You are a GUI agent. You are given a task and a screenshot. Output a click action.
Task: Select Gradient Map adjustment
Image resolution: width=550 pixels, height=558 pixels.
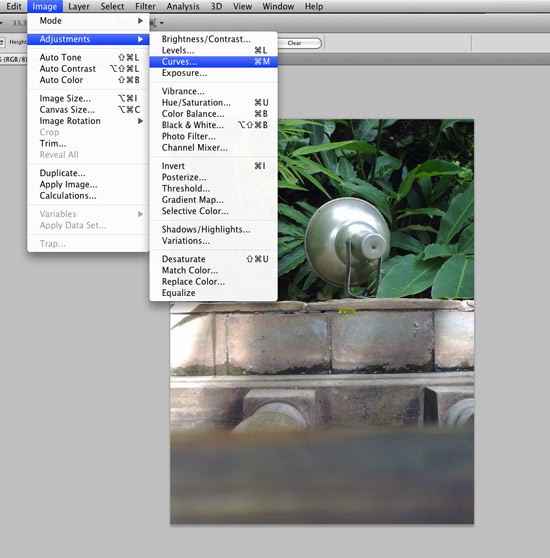click(213, 200)
